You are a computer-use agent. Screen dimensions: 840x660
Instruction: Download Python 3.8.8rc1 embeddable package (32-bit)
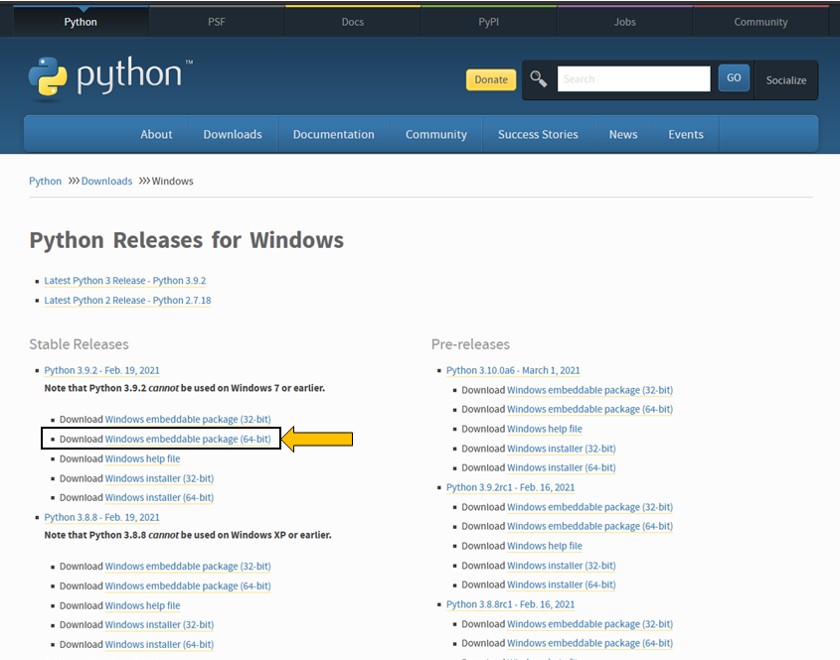[x=590, y=624]
